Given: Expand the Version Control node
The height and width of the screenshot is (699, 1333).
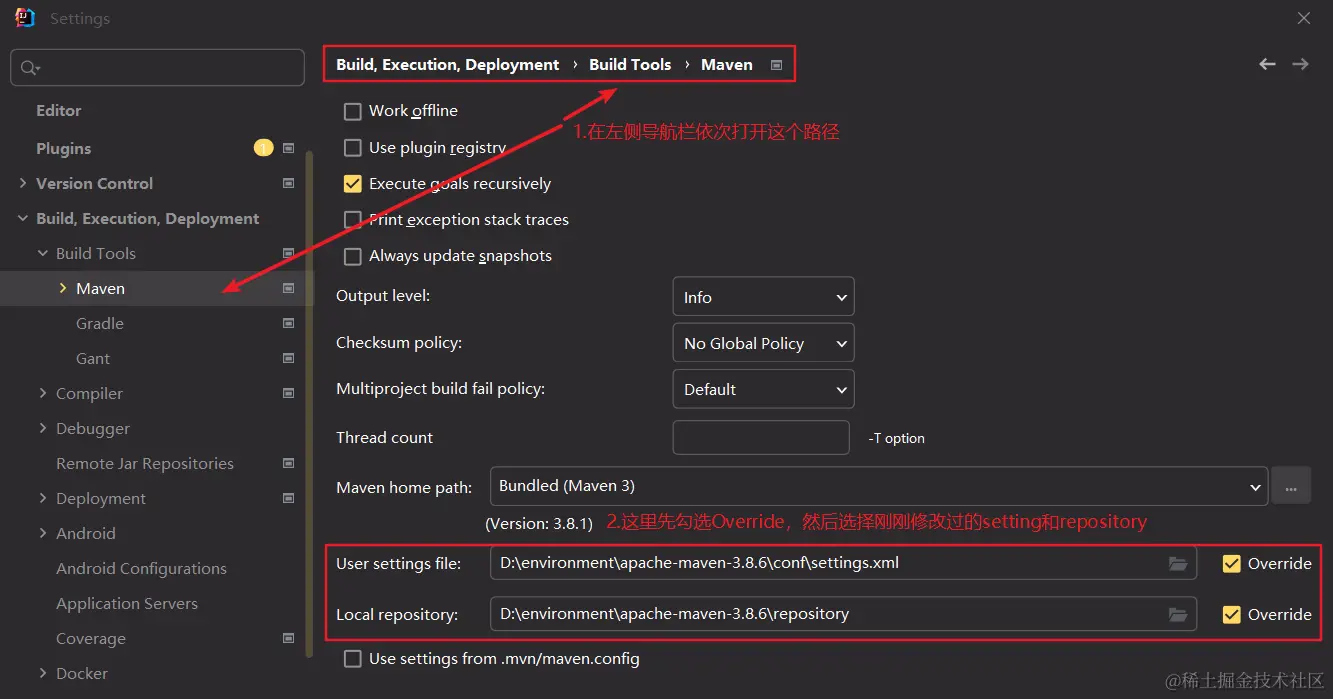Looking at the screenshot, I should [23, 183].
